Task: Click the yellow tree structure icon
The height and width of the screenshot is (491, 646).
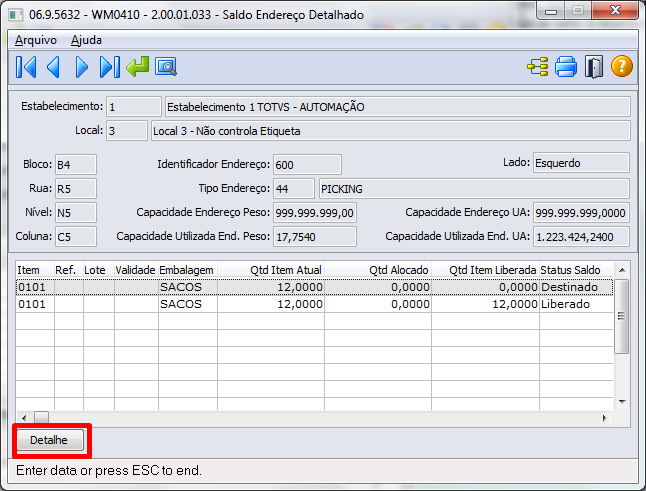Action: pyautogui.click(x=538, y=66)
